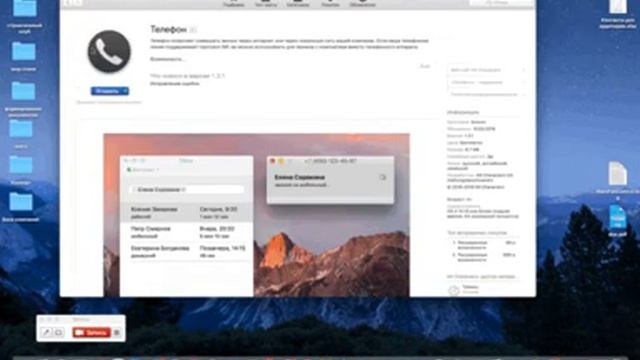Switch to the Топ-чарты tab
The width and height of the screenshot is (640, 360).
[x=266, y=4]
